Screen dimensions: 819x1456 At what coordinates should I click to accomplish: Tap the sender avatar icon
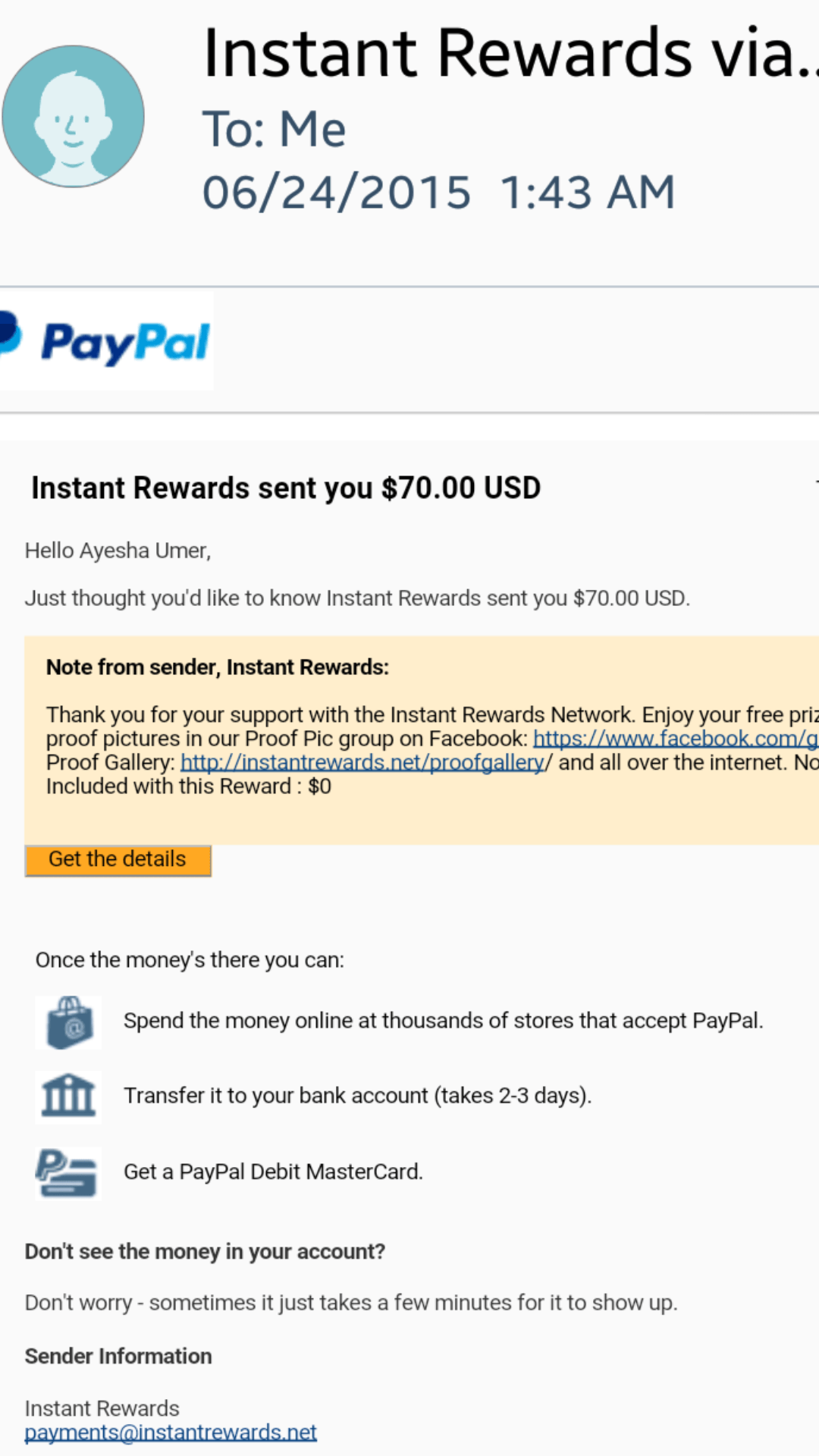tap(73, 116)
